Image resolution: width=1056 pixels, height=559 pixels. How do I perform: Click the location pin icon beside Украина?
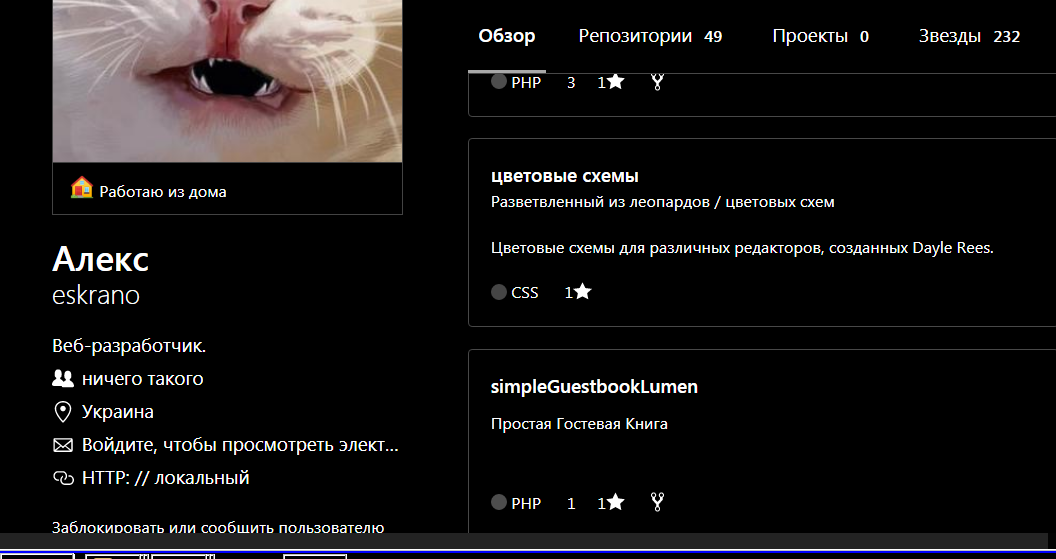pyautogui.click(x=63, y=412)
